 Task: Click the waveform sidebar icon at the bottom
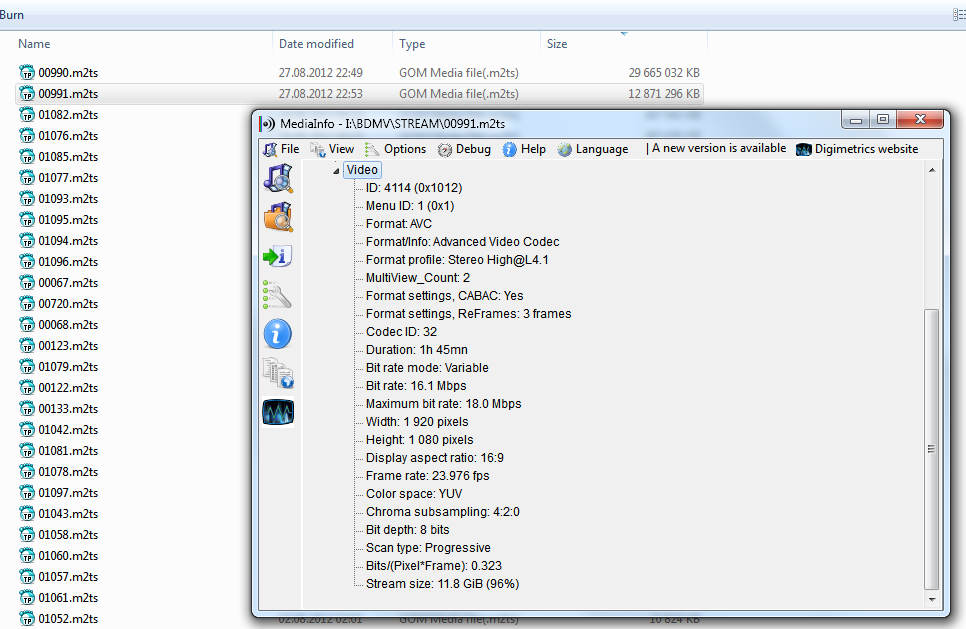pyautogui.click(x=278, y=412)
